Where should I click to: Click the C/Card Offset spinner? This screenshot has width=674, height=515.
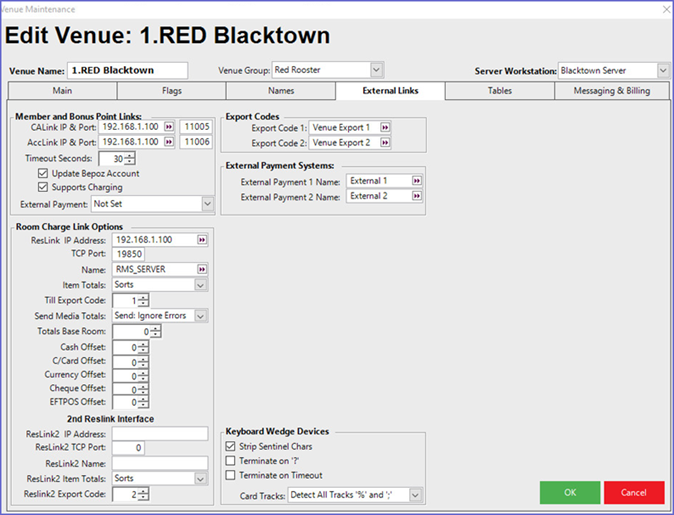[144, 362]
